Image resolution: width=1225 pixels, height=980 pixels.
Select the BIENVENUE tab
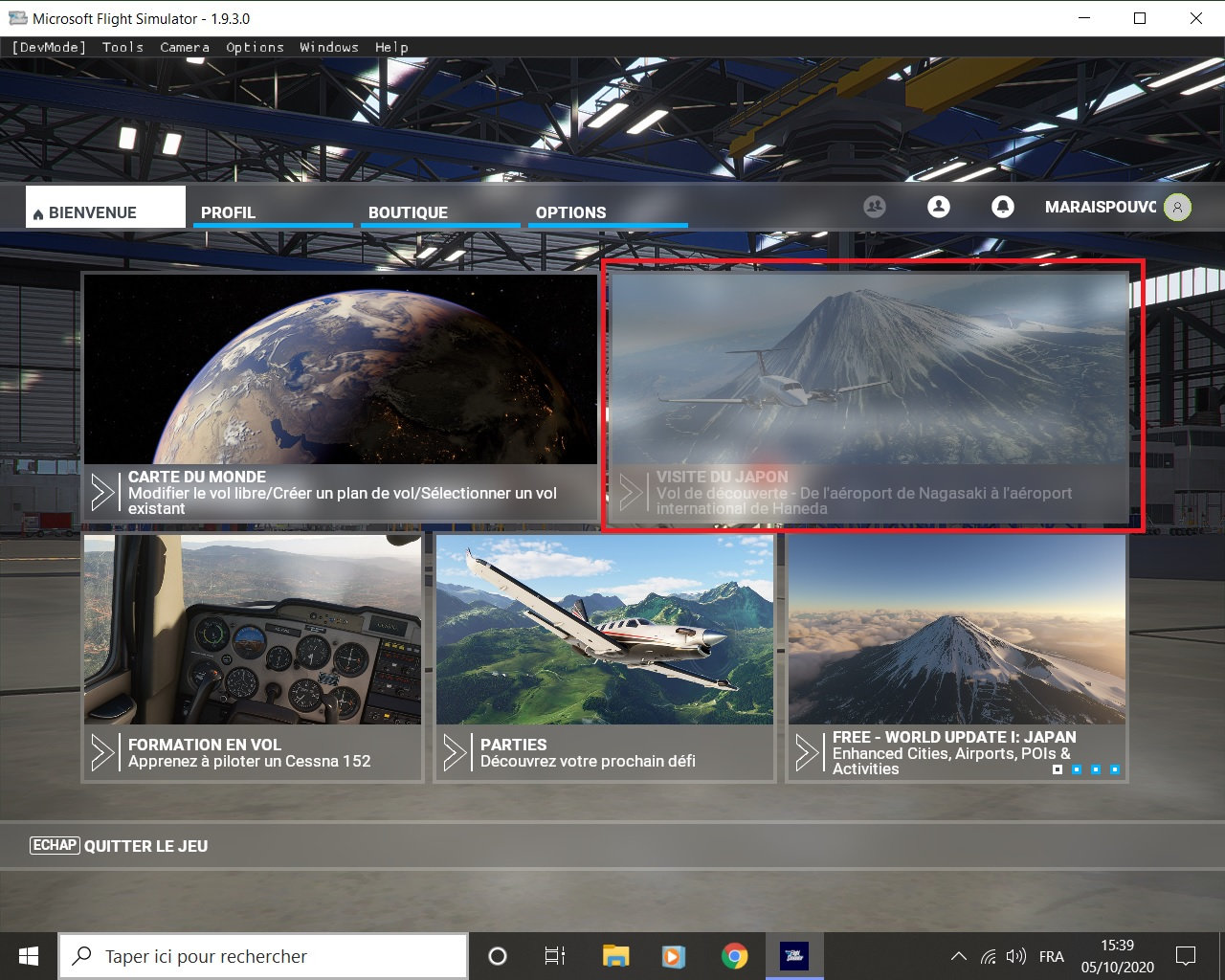coord(105,207)
